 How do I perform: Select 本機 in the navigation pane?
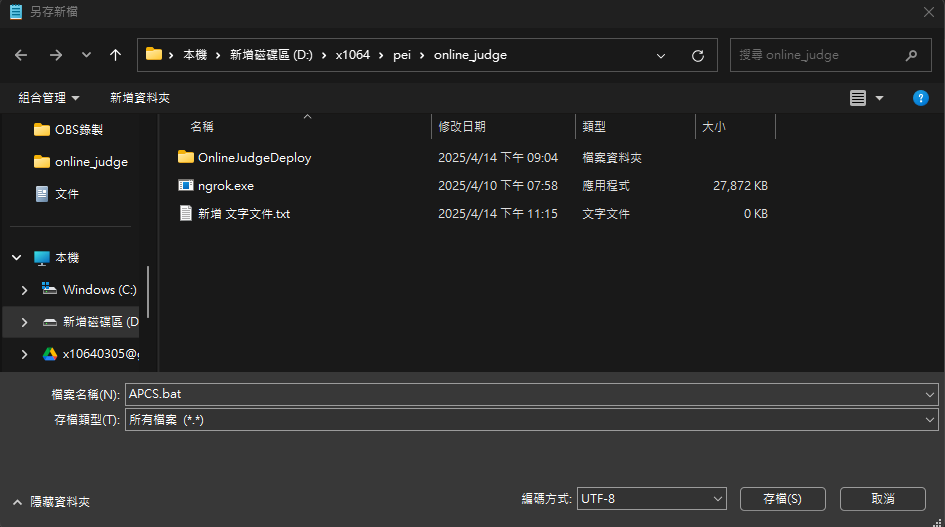(67, 257)
